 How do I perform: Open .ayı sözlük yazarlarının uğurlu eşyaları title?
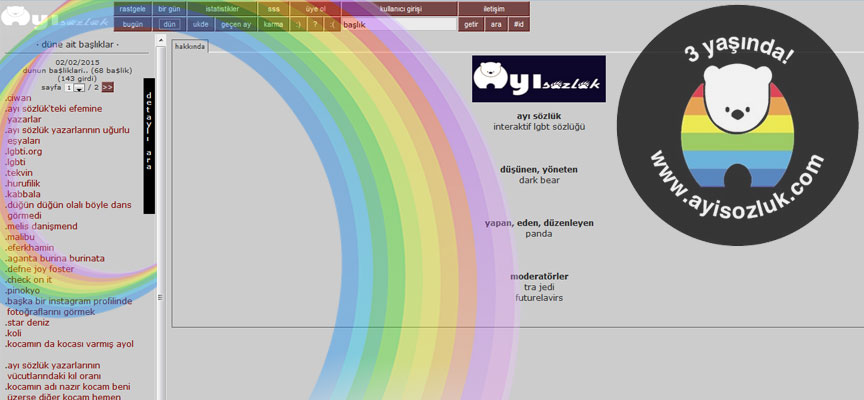click(67, 136)
